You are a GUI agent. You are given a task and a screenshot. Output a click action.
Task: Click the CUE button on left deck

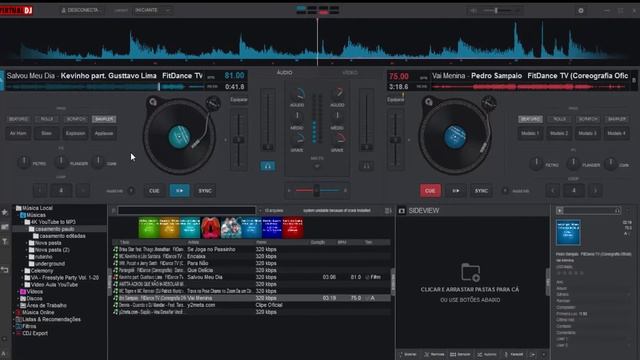154,191
